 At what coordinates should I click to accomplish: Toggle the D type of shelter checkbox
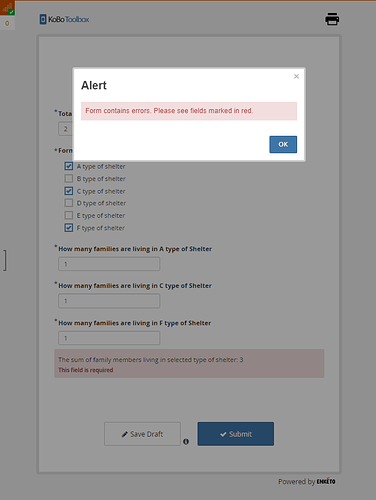point(69,203)
